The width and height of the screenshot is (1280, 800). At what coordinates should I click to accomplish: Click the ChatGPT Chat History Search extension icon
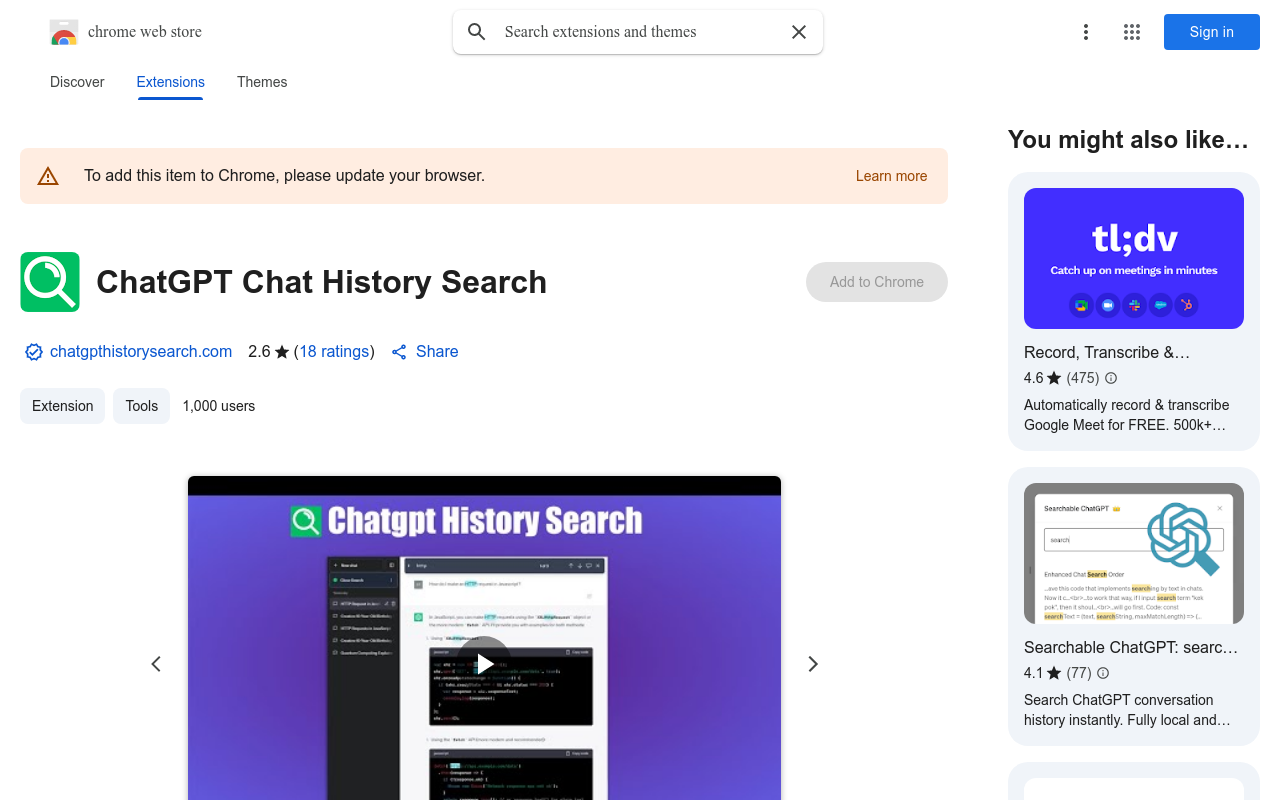(49, 281)
